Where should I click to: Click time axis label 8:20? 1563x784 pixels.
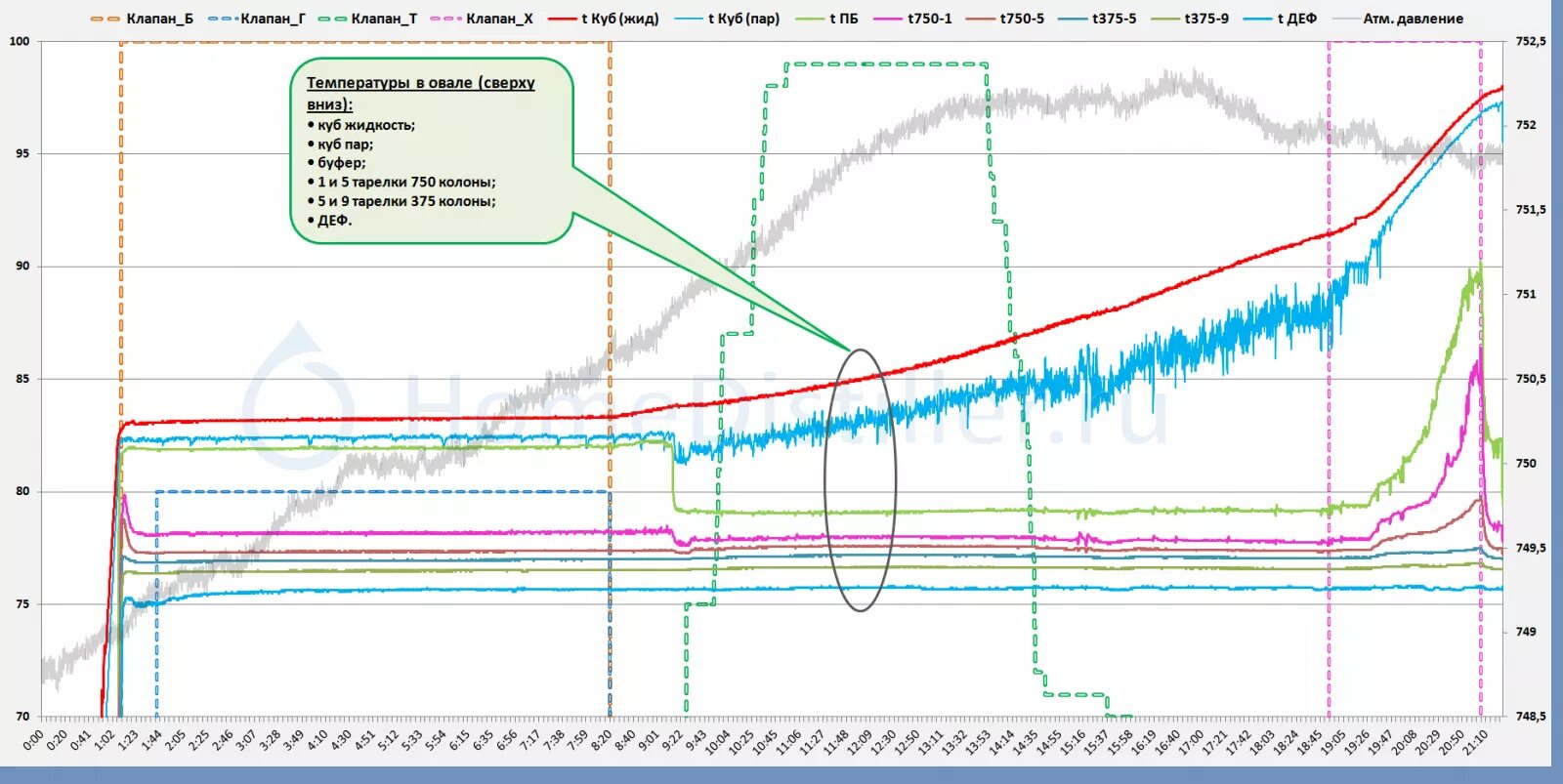pyautogui.click(x=601, y=741)
